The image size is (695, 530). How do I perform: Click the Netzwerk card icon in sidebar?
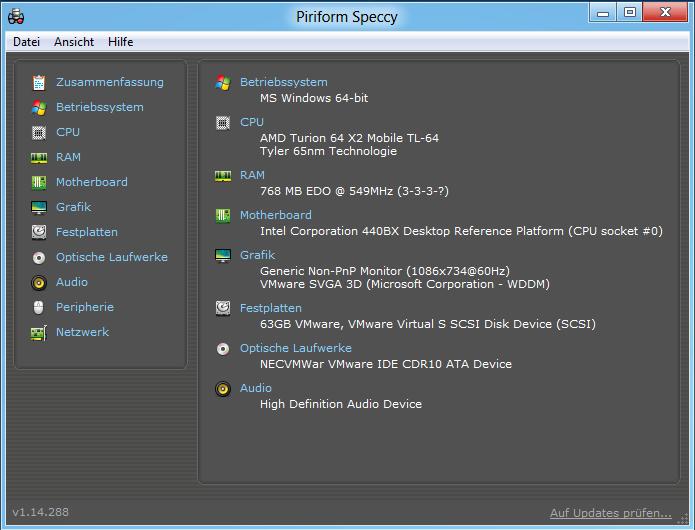point(39,333)
